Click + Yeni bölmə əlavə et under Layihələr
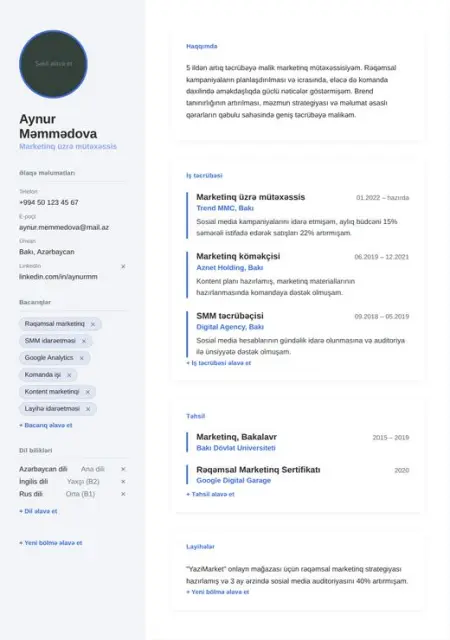 pos(218,592)
